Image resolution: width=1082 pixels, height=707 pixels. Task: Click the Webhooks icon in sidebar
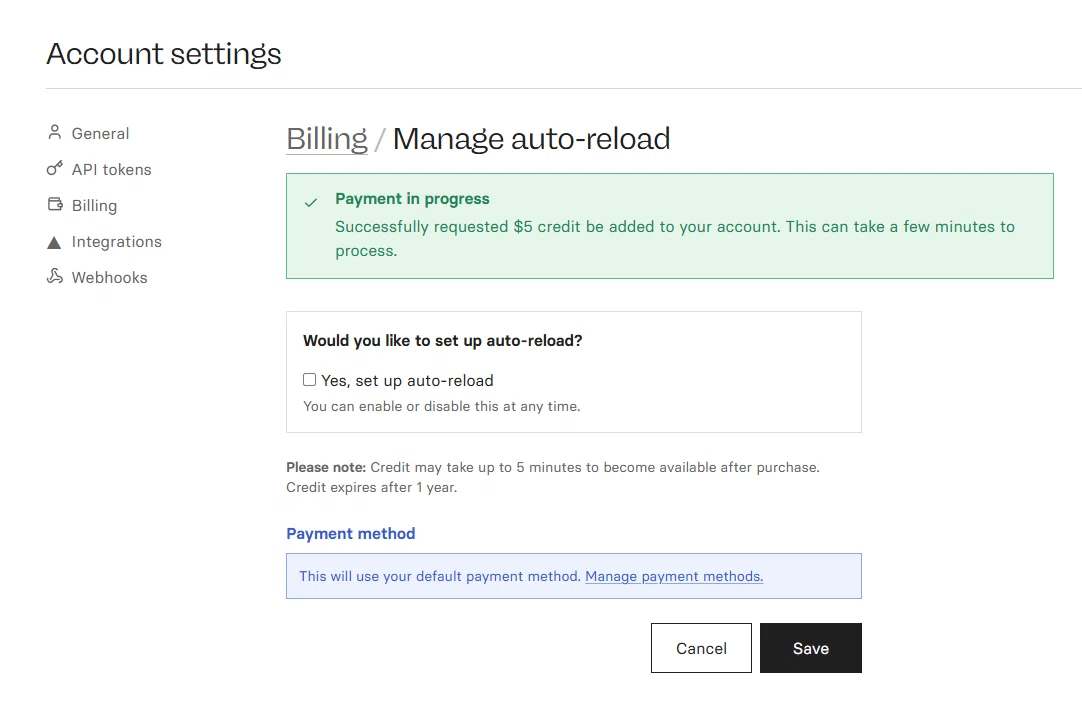click(55, 277)
